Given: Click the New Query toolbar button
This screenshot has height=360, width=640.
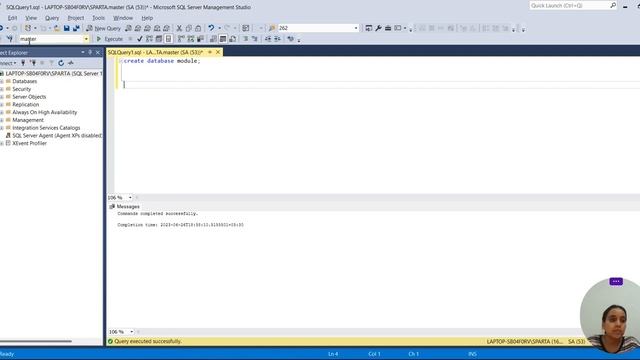Looking at the screenshot, I should [x=103, y=28].
